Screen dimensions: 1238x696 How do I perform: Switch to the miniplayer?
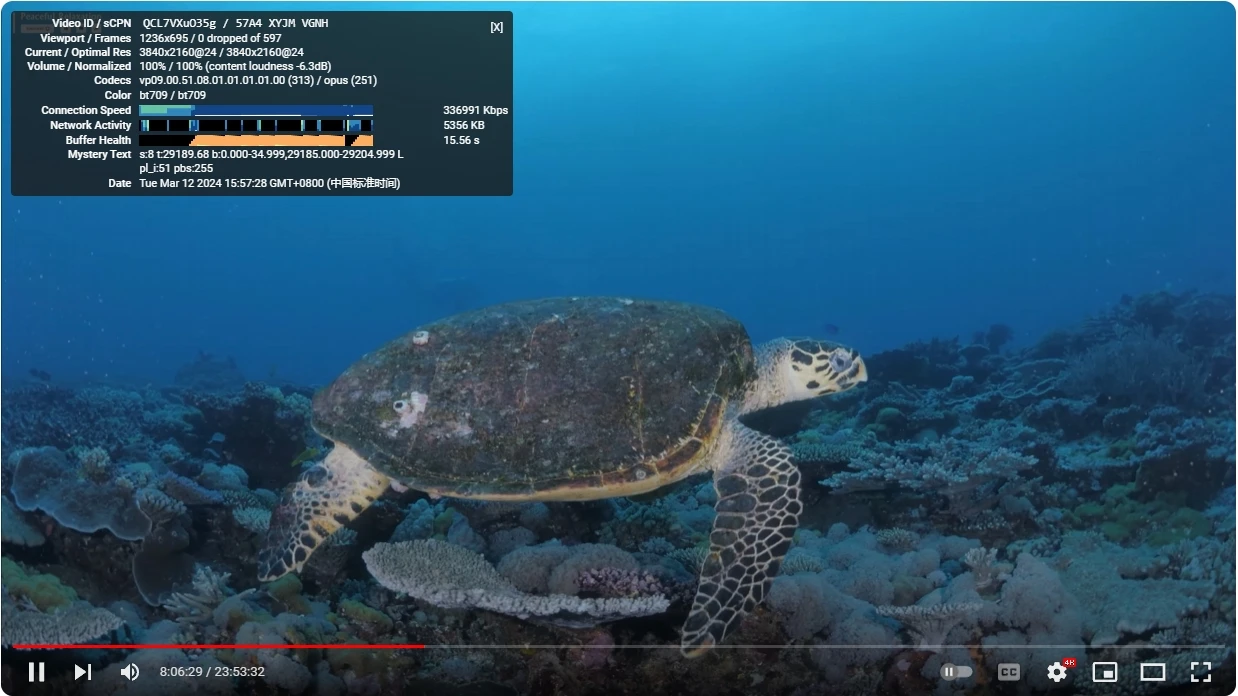(x=1104, y=672)
